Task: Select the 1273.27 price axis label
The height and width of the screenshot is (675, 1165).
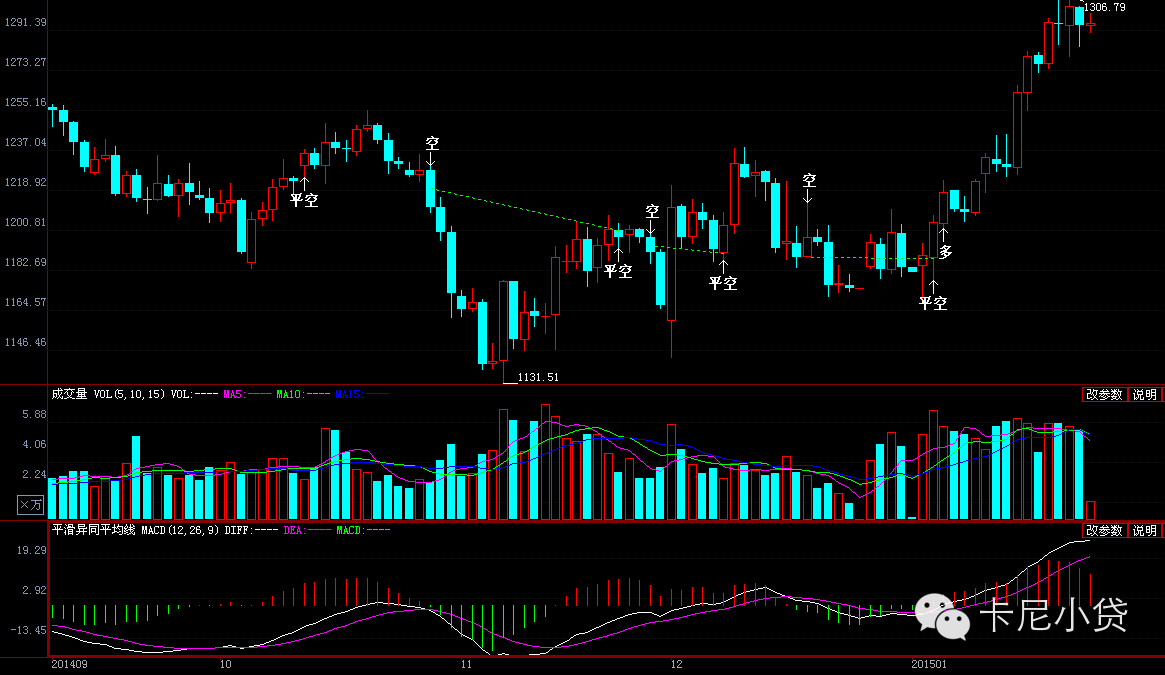Action: [25, 62]
